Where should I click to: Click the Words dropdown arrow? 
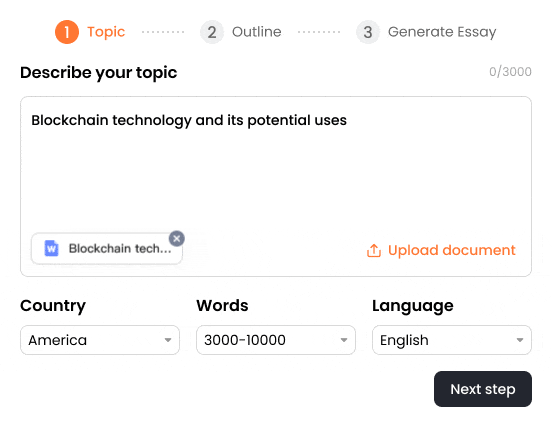tap(344, 340)
